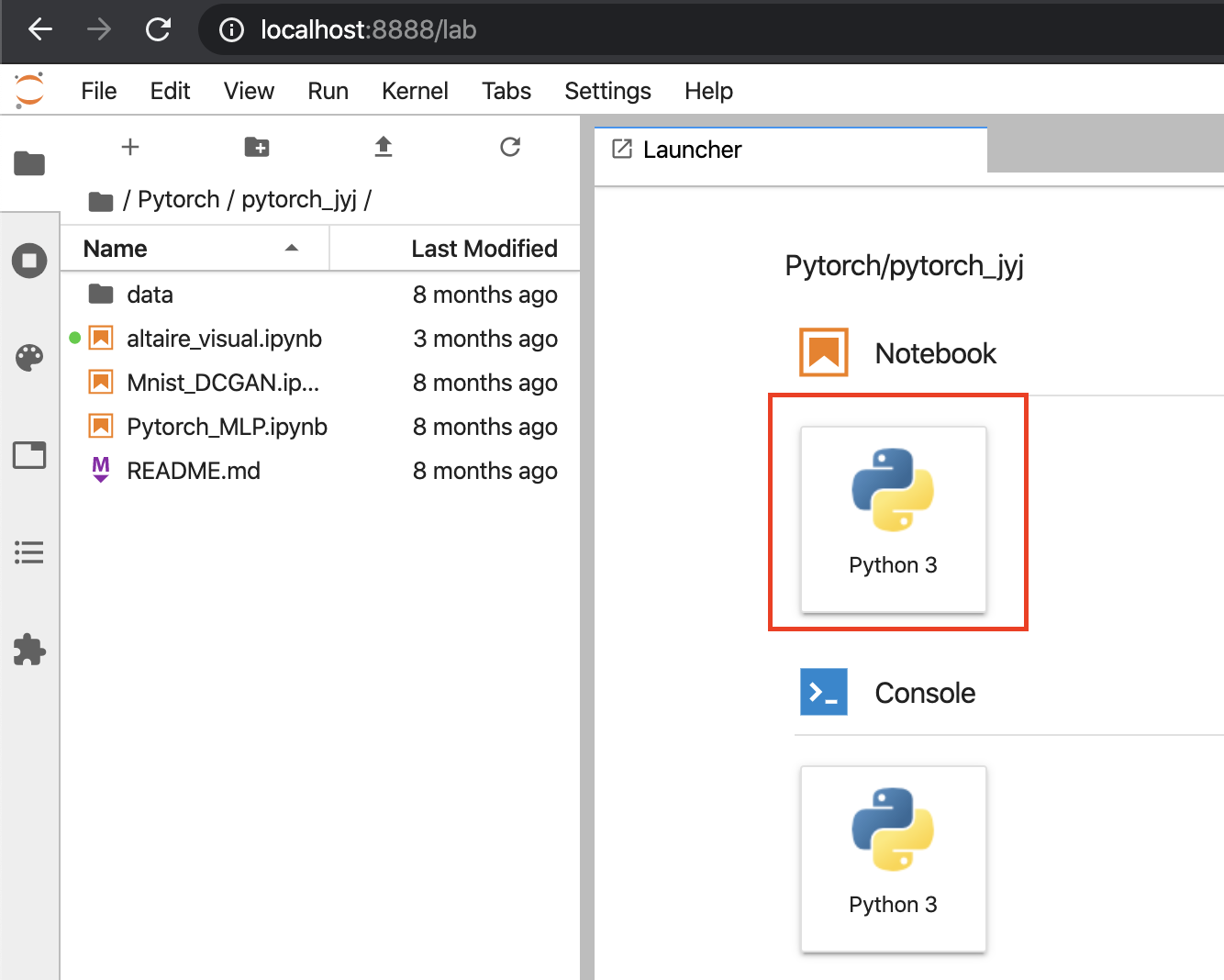
Task: Click the New Launcher plus icon
Action: (130, 147)
